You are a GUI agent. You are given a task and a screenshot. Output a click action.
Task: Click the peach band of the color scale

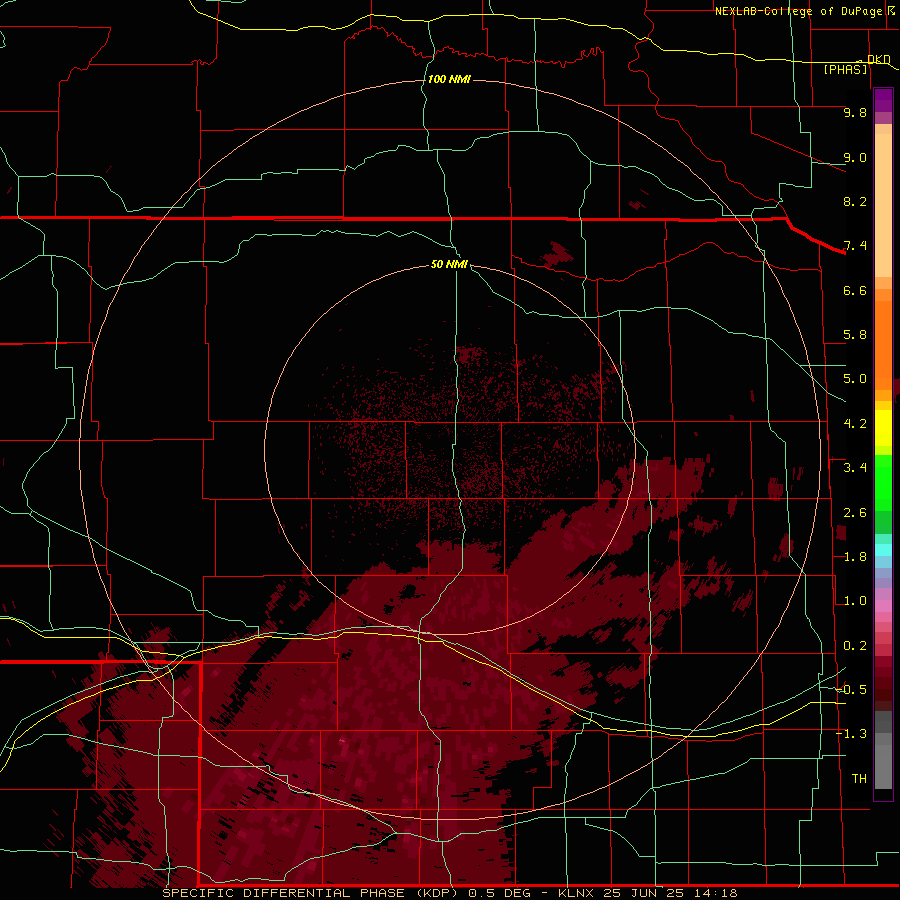click(x=883, y=201)
